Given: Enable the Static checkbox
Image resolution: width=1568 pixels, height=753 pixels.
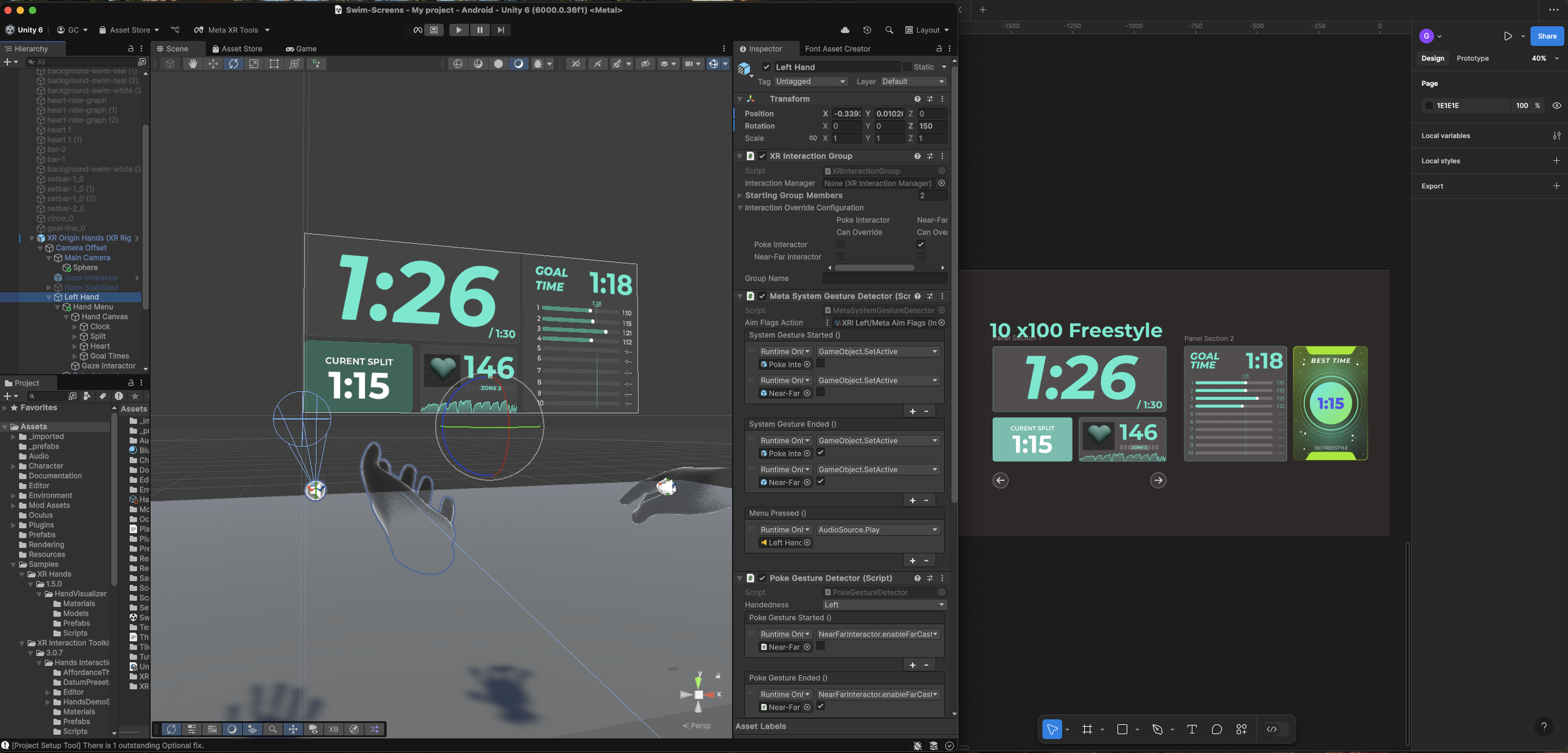Looking at the screenshot, I should tap(907, 67).
